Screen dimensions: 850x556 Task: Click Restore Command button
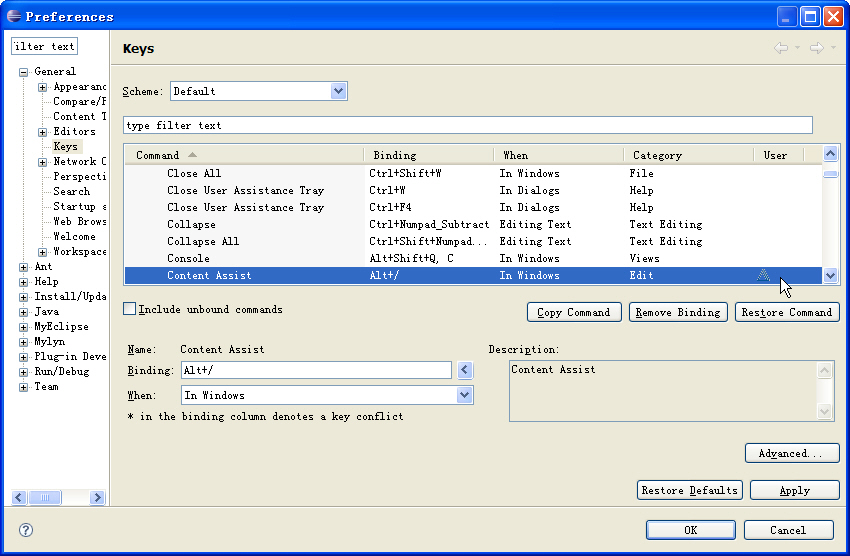click(x=787, y=312)
